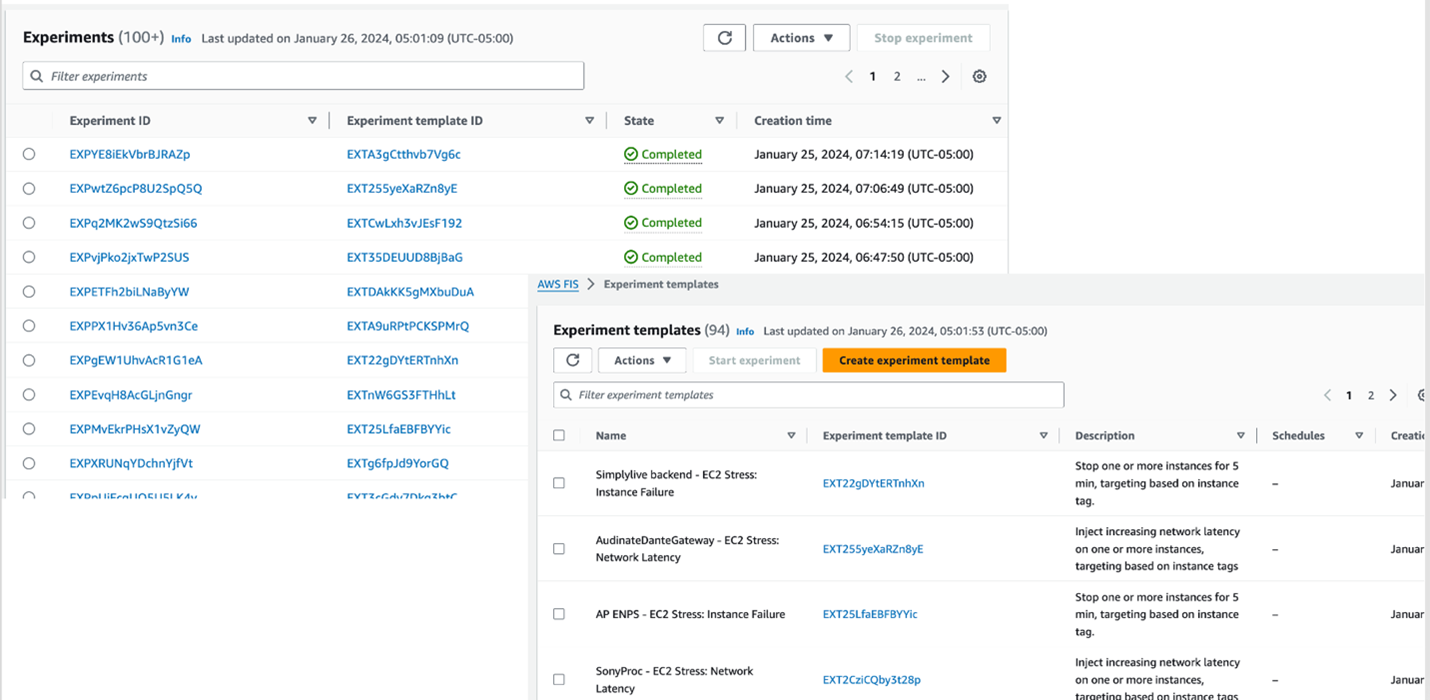This screenshot has height=700, width=1430.
Task: Select the radio button for experiment EXPYE8iEkVbrBJRAZp
Action: click(x=28, y=154)
